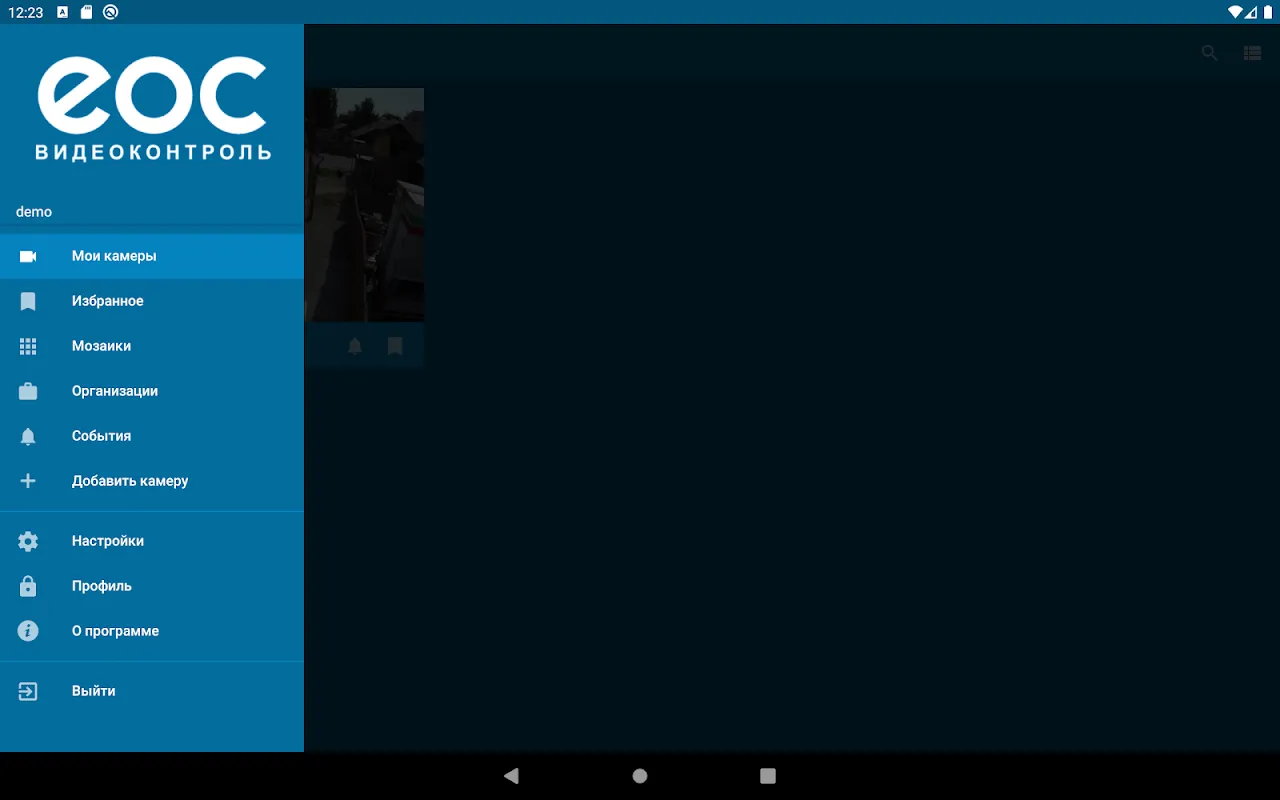Tap the Добавить камеру label
This screenshot has width=1280, height=800.
coord(130,481)
